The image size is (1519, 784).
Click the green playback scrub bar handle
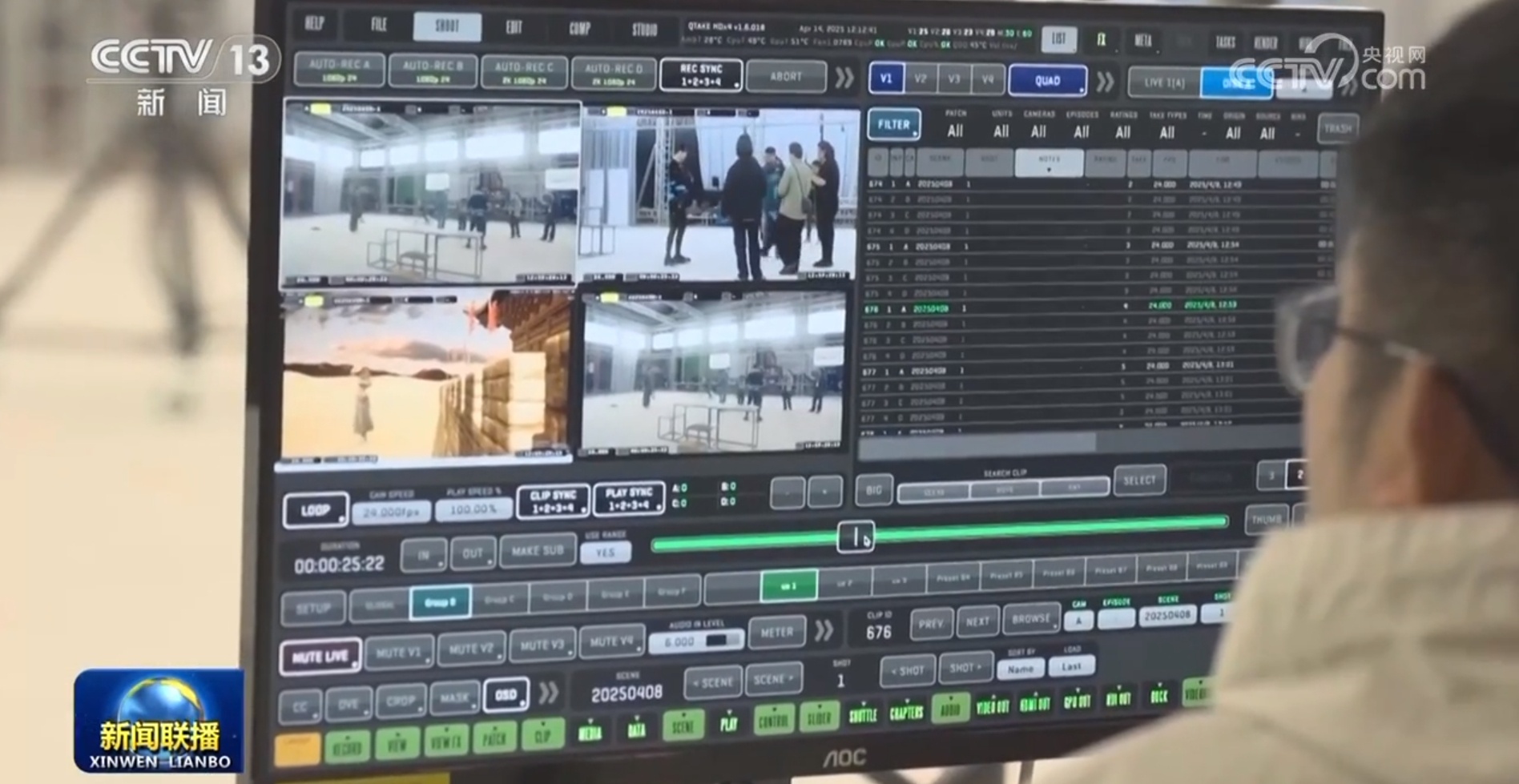tap(856, 537)
